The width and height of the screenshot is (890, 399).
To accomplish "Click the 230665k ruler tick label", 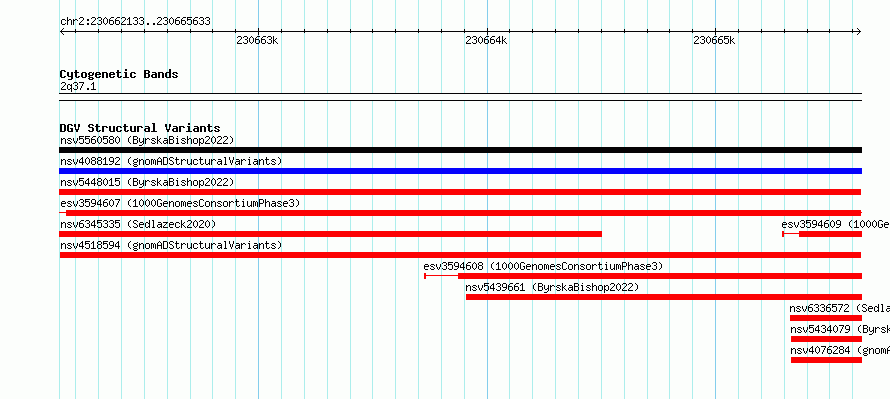I will click(715, 41).
